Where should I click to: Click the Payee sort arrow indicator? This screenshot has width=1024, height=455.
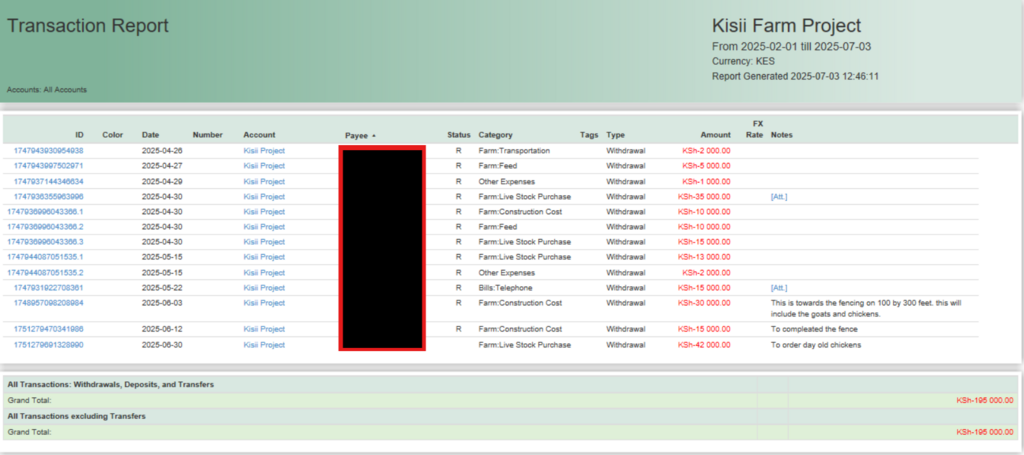tap(374, 135)
